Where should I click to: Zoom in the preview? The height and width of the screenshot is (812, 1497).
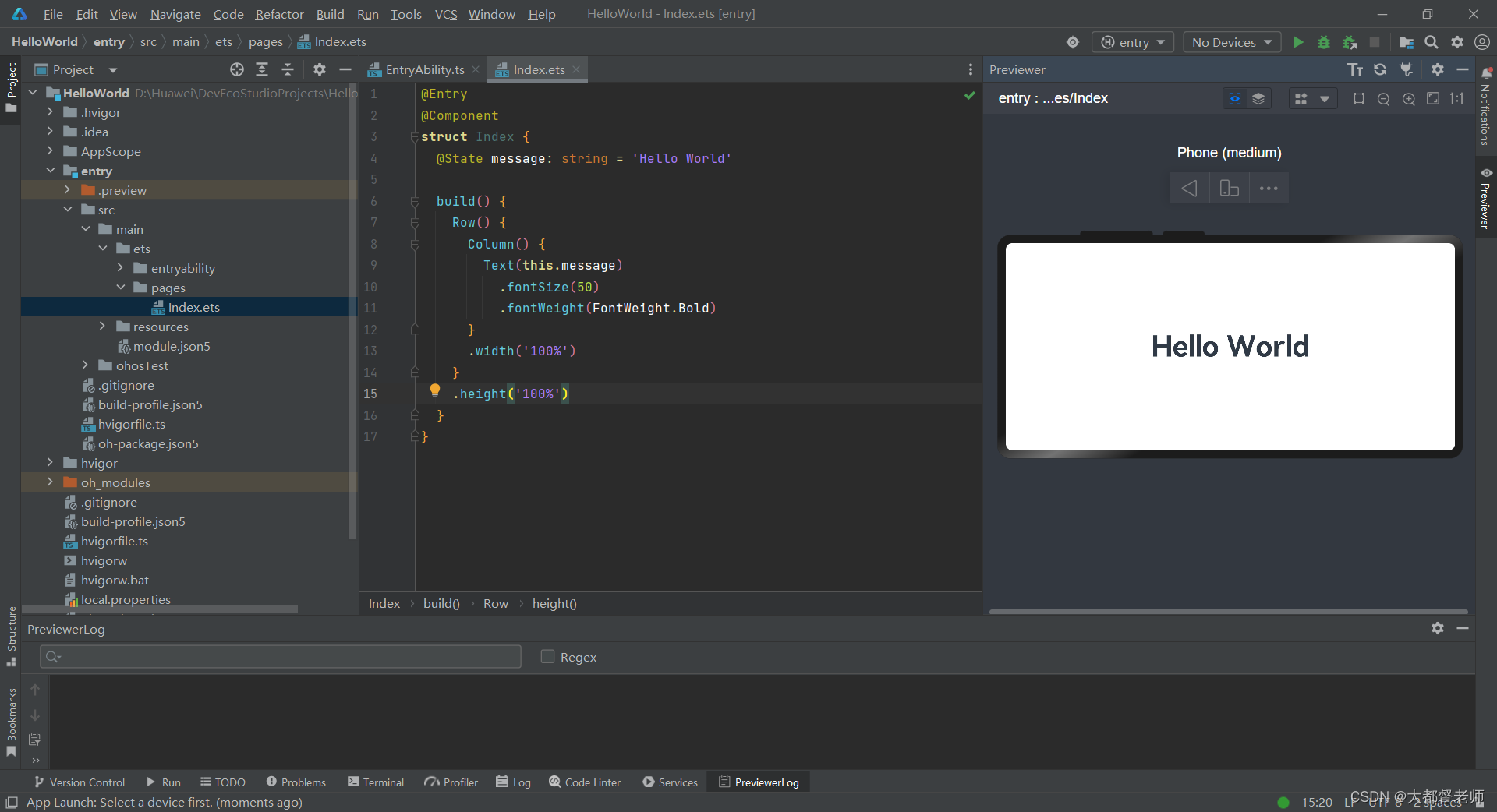[1408, 99]
